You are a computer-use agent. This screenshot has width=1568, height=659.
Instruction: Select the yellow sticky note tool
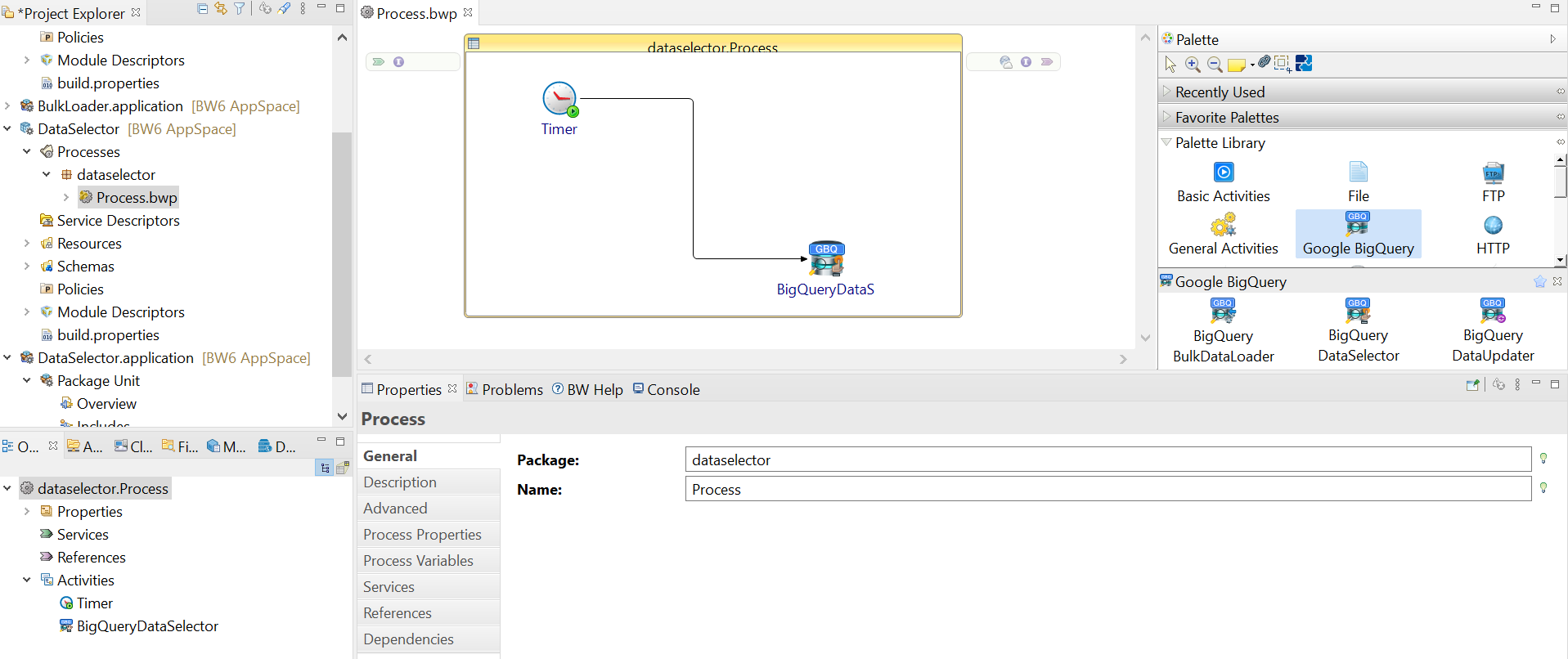[1236, 65]
